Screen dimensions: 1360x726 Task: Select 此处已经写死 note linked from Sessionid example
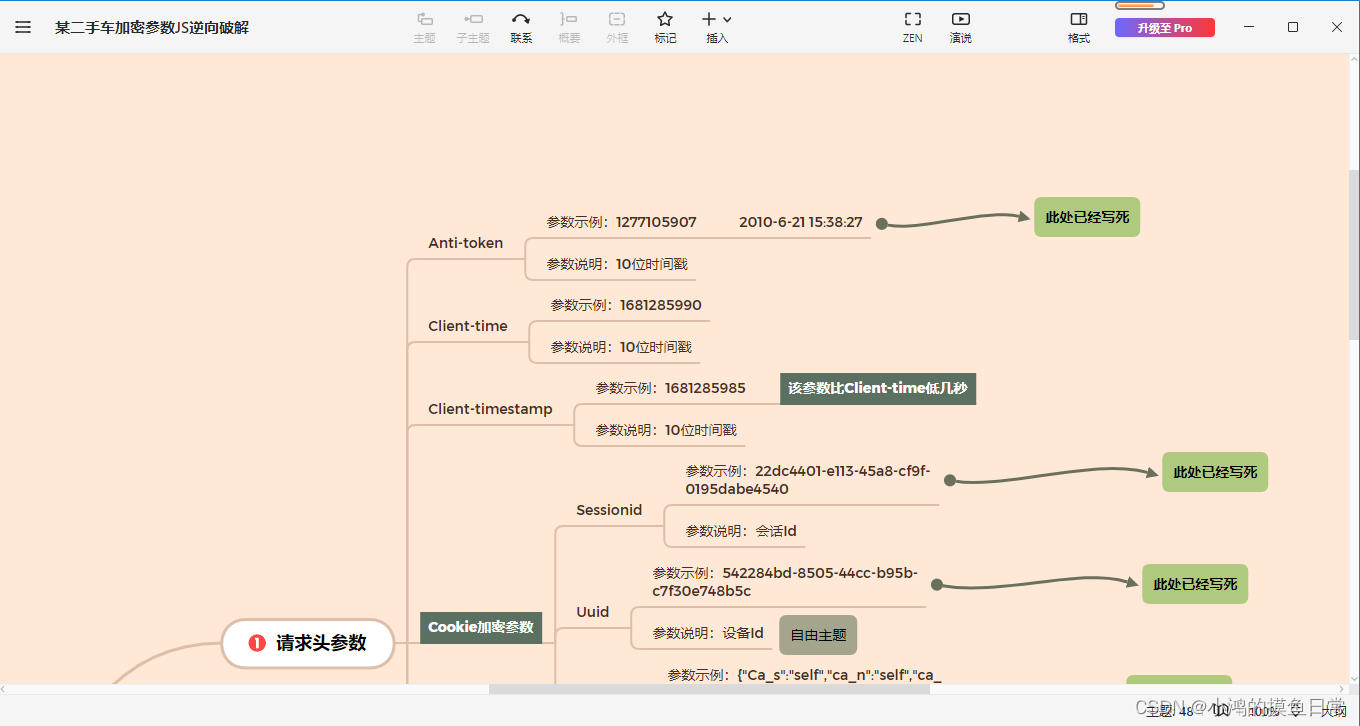pos(1215,472)
